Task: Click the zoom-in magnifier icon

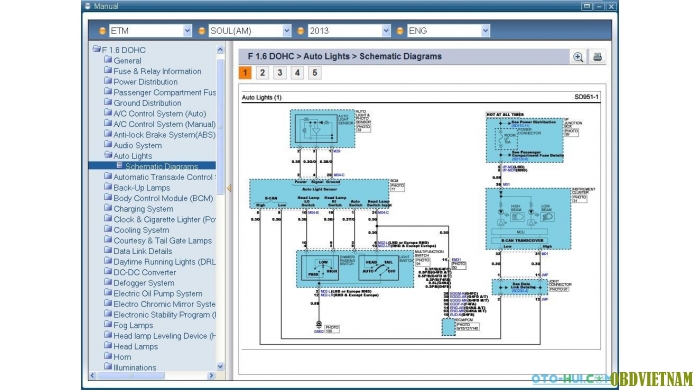Action: [578, 57]
